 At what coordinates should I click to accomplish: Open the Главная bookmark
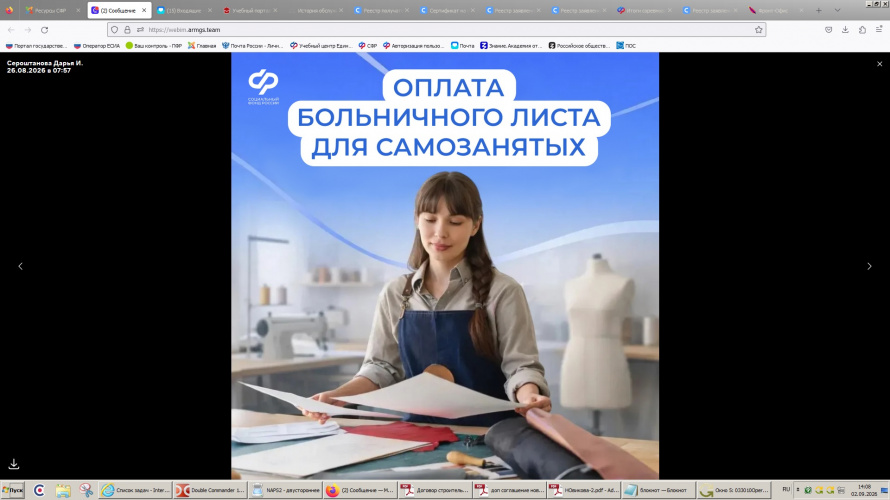pyautogui.click(x=202, y=45)
